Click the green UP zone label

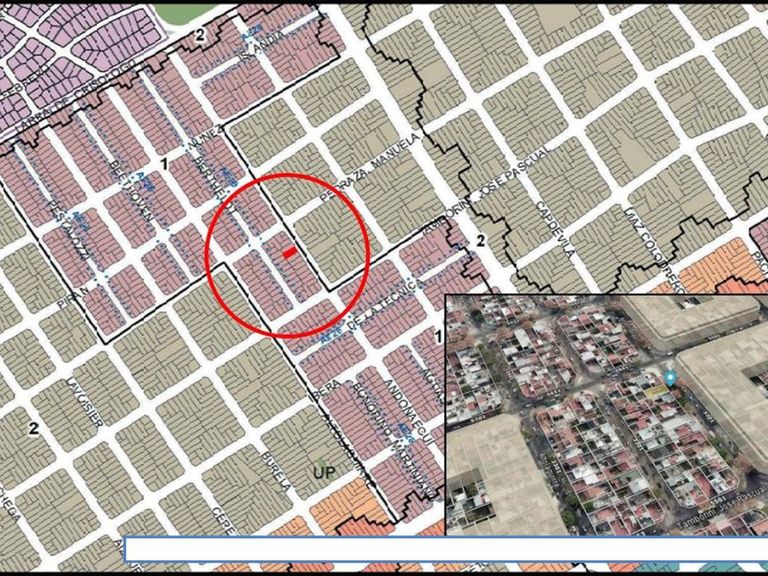point(324,471)
